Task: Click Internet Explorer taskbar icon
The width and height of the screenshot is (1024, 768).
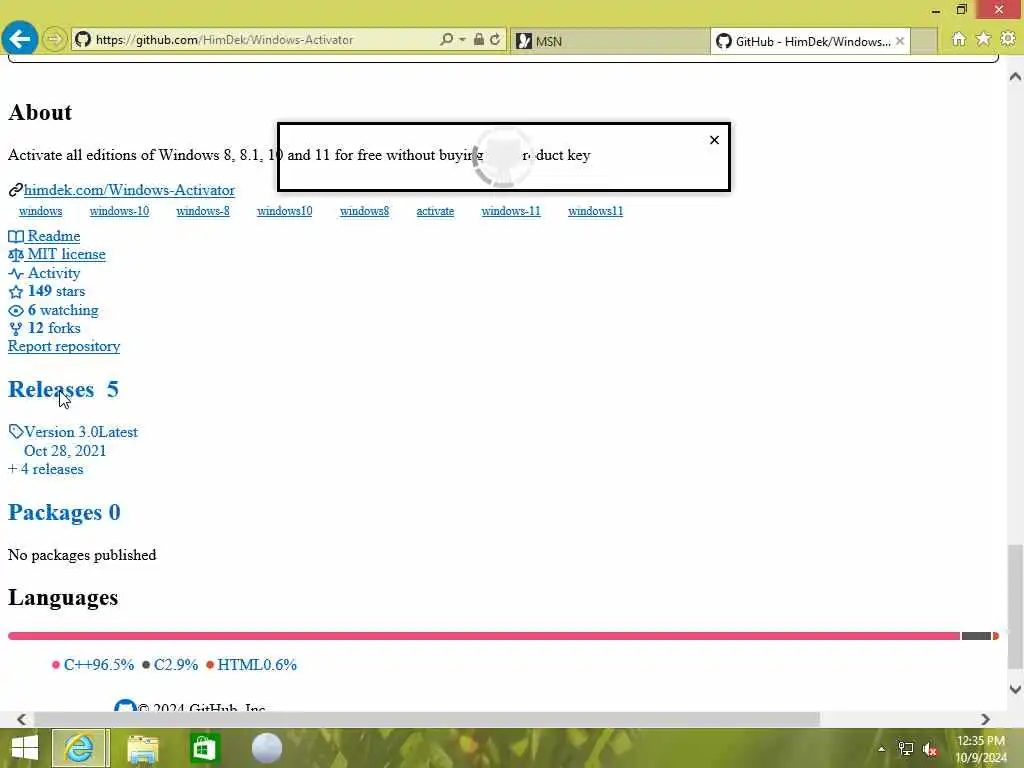Action: (80, 748)
